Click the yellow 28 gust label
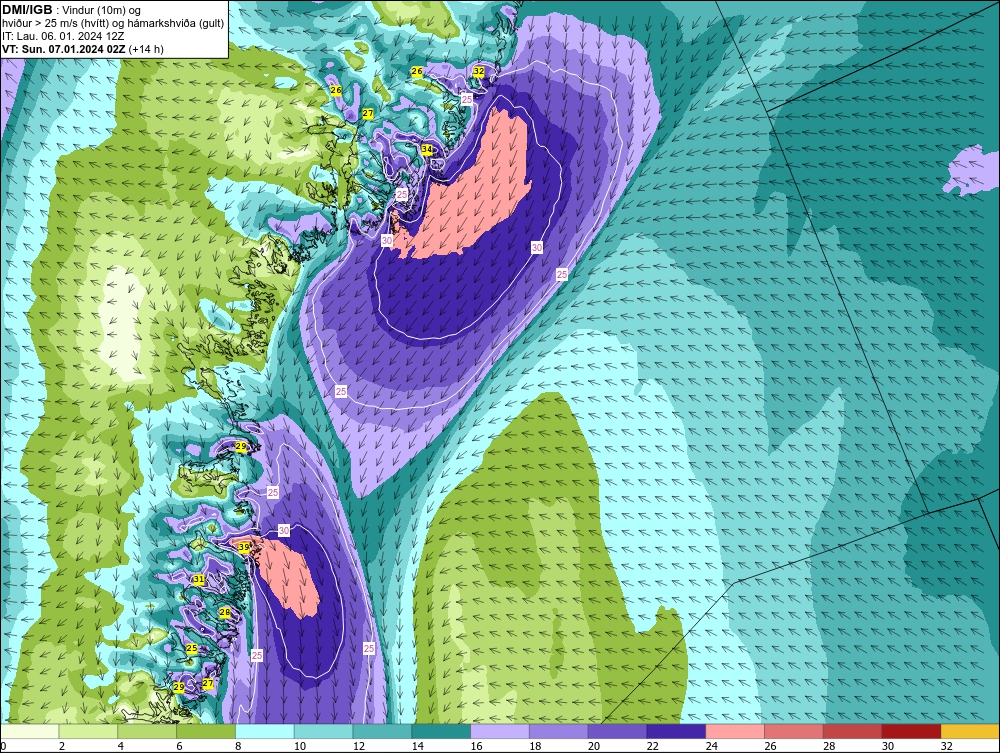The width and height of the screenshot is (1000, 753). point(224,612)
